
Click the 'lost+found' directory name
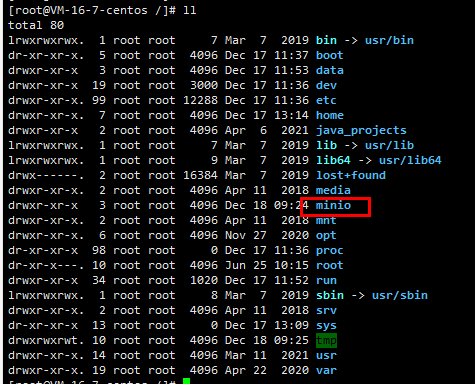tap(351, 175)
